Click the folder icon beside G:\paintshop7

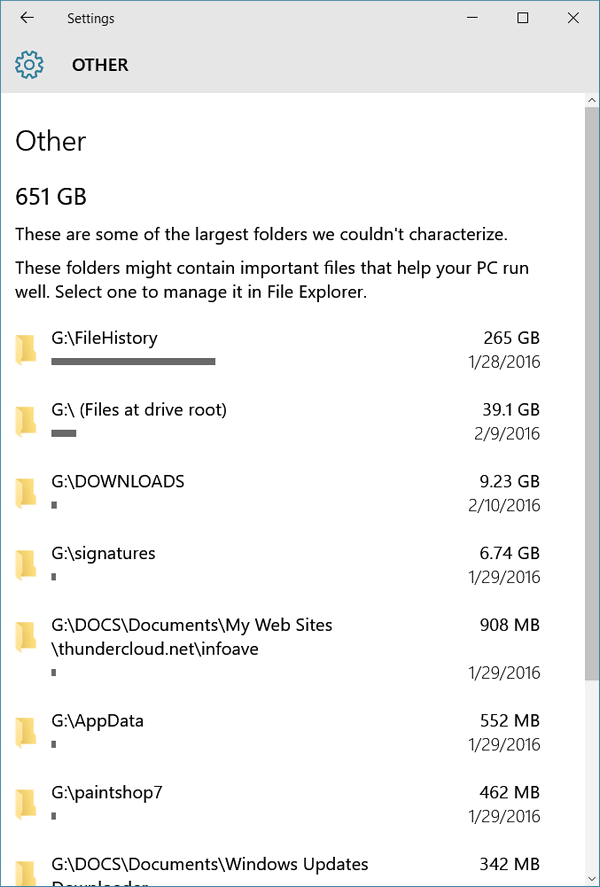(x=26, y=804)
